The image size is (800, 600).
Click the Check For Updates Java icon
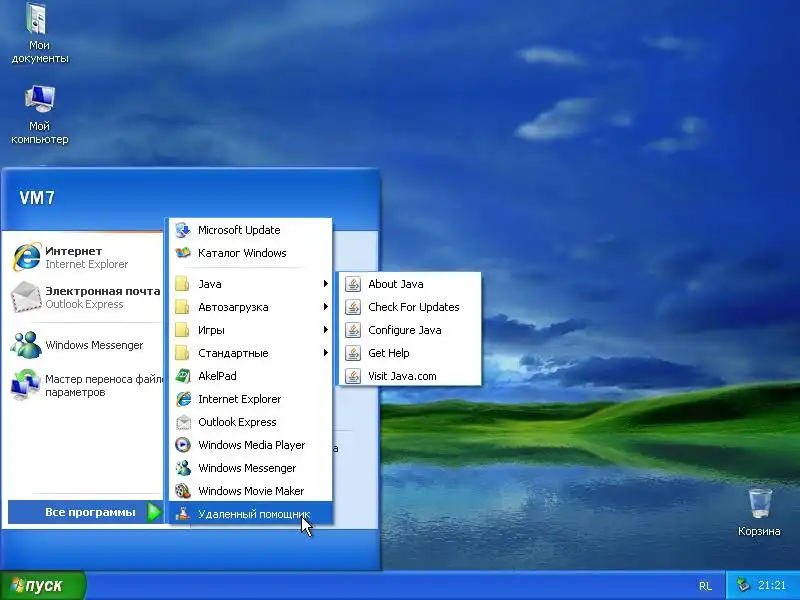353,307
